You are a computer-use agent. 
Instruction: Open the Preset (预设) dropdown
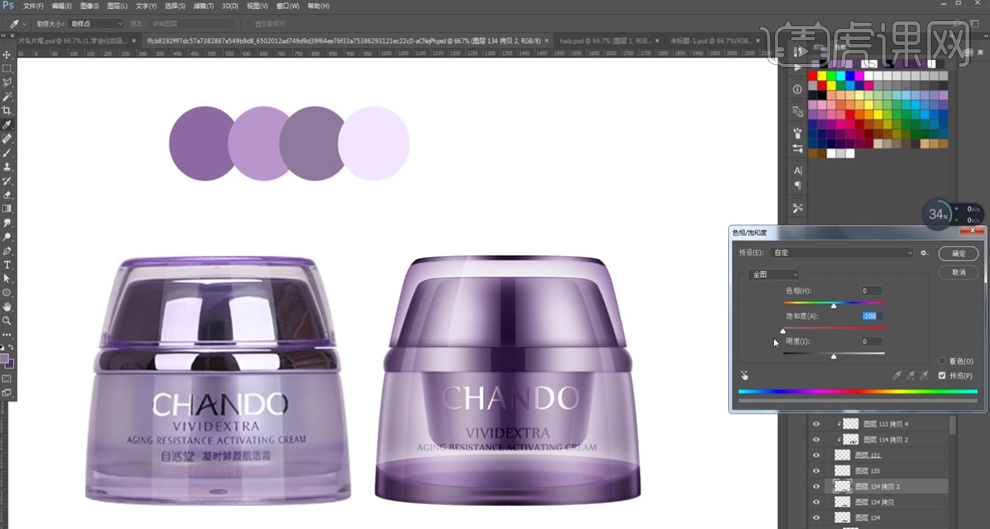[841, 253]
